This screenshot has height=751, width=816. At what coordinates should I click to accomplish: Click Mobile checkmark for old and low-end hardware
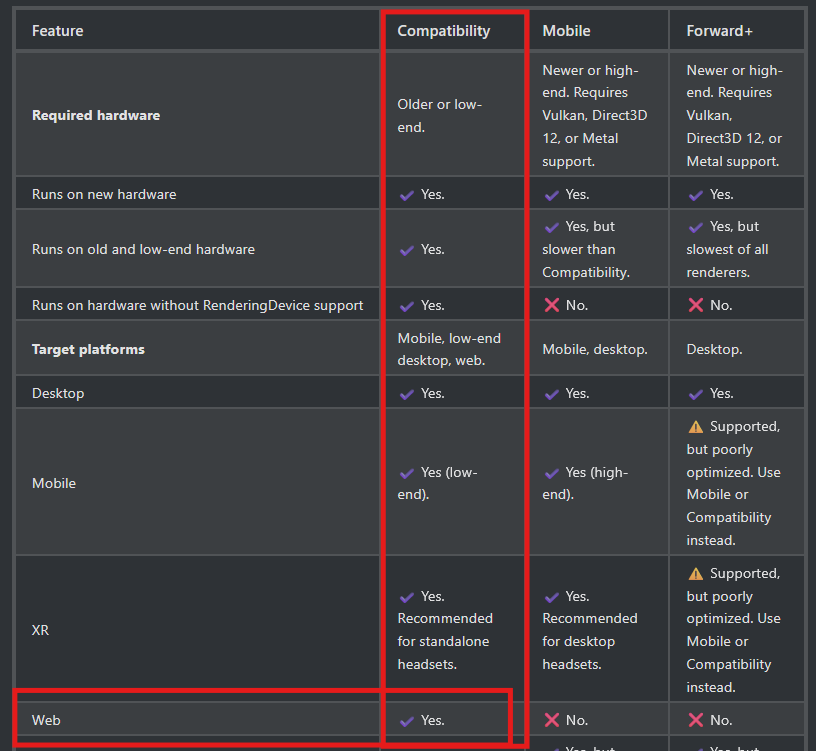pos(551,227)
